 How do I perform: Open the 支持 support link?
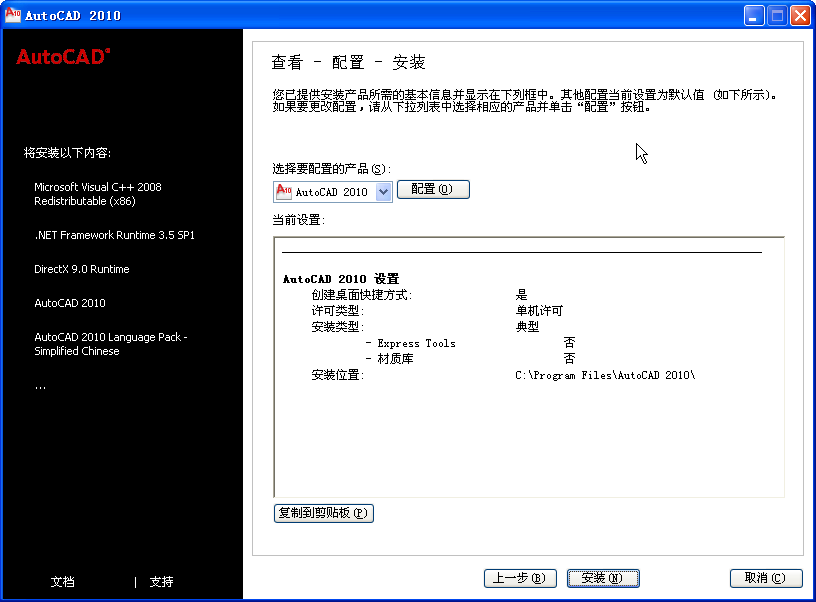point(161,582)
